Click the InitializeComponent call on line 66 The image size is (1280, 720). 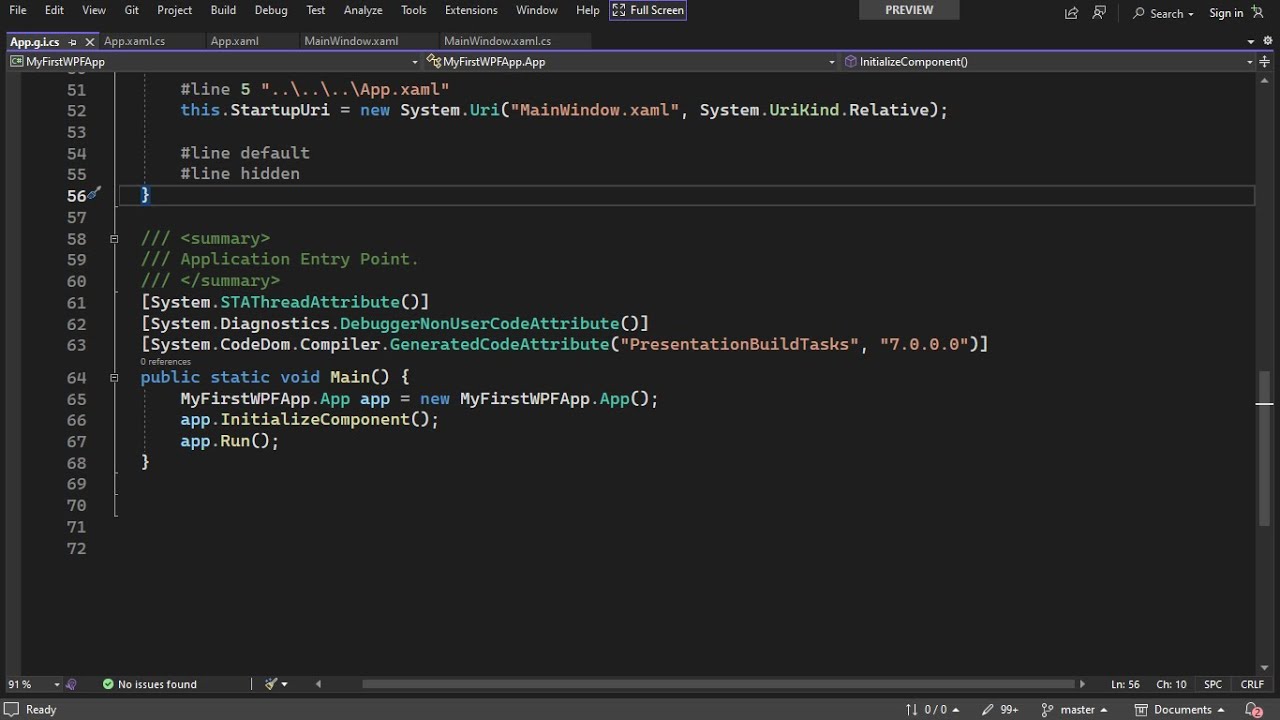[x=315, y=419]
